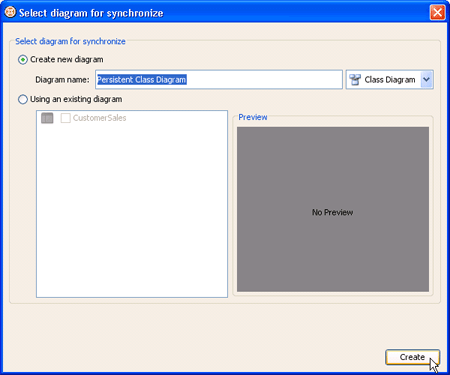Choose the Using an existing diagram option
450x375 pixels.
(x=23, y=99)
